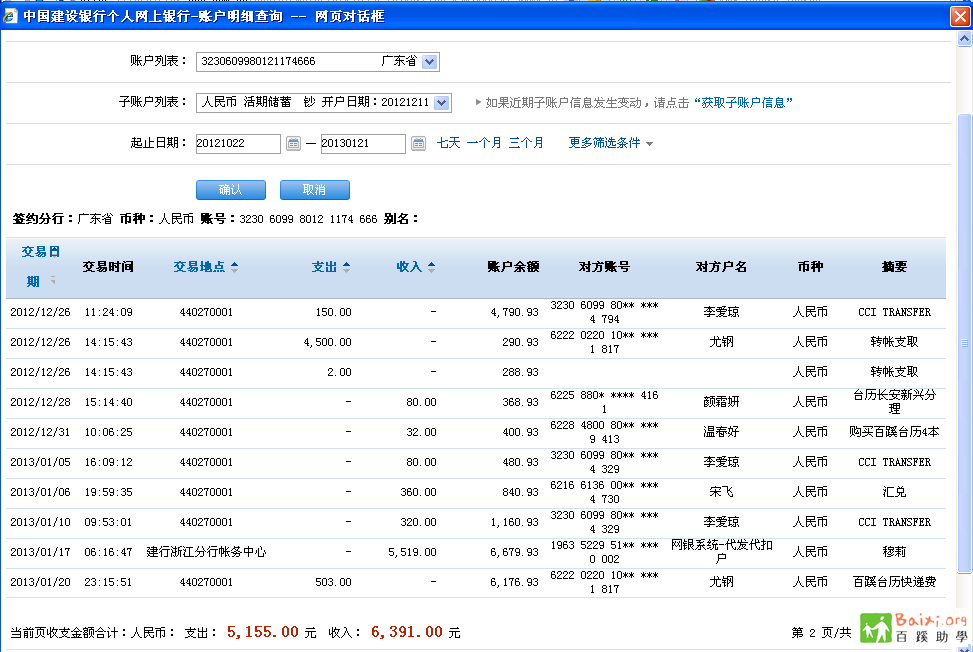This screenshot has height=652, width=973.
Task: Select the 七天 seven-day range link
Action: 449,143
